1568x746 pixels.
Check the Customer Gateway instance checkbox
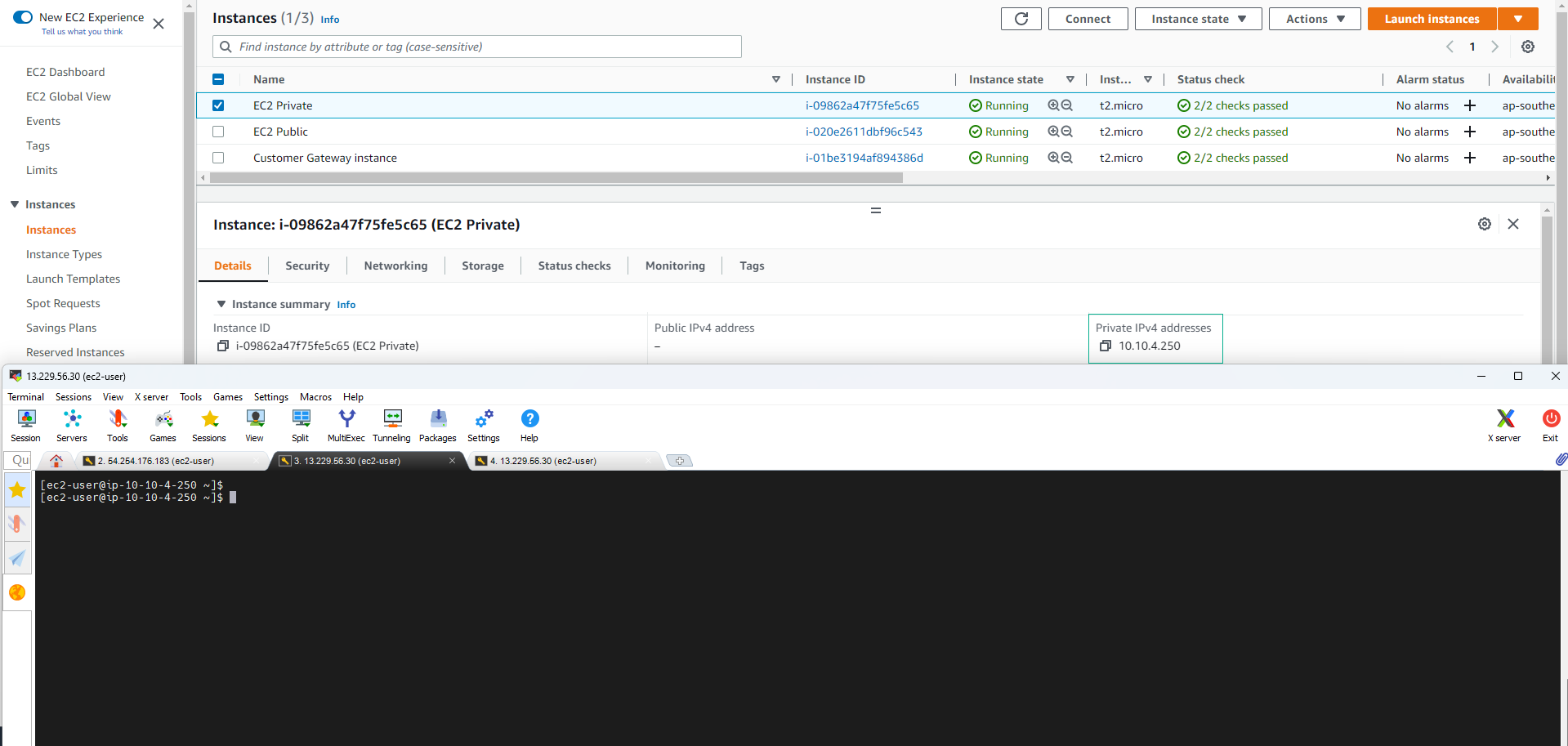(x=218, y=158)
